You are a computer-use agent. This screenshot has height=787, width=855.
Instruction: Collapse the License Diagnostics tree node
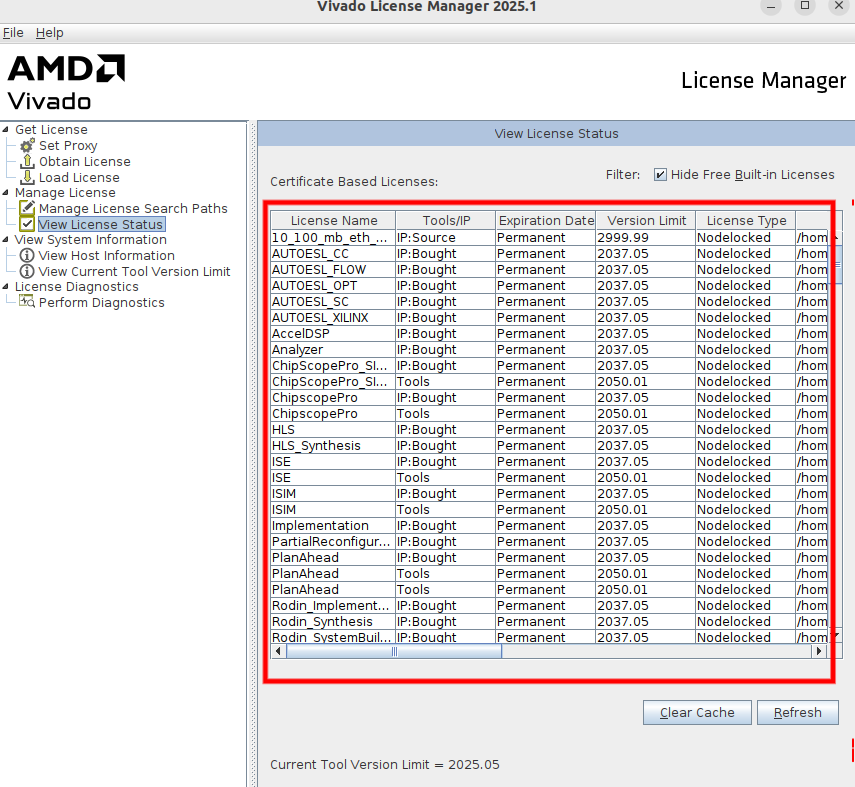(x=5, y=286)
